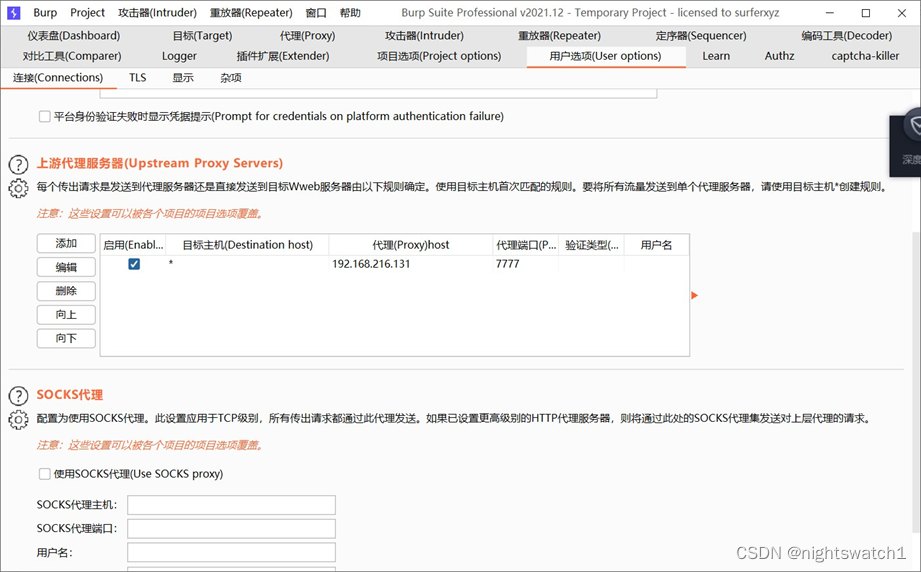The width and height of the screenshot is (921, 572).
Task: Enable Use SOCKS proxy checkbox
Action: pos(45,473)
